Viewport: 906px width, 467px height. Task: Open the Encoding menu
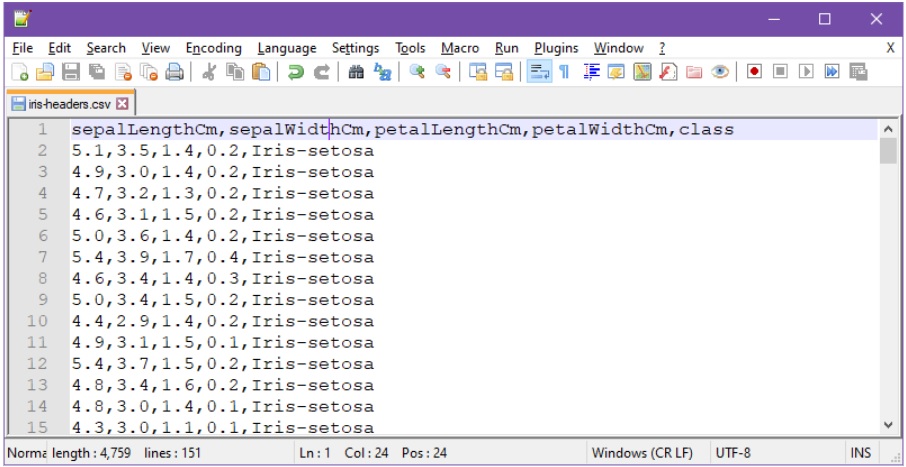[x=213, y=48]
